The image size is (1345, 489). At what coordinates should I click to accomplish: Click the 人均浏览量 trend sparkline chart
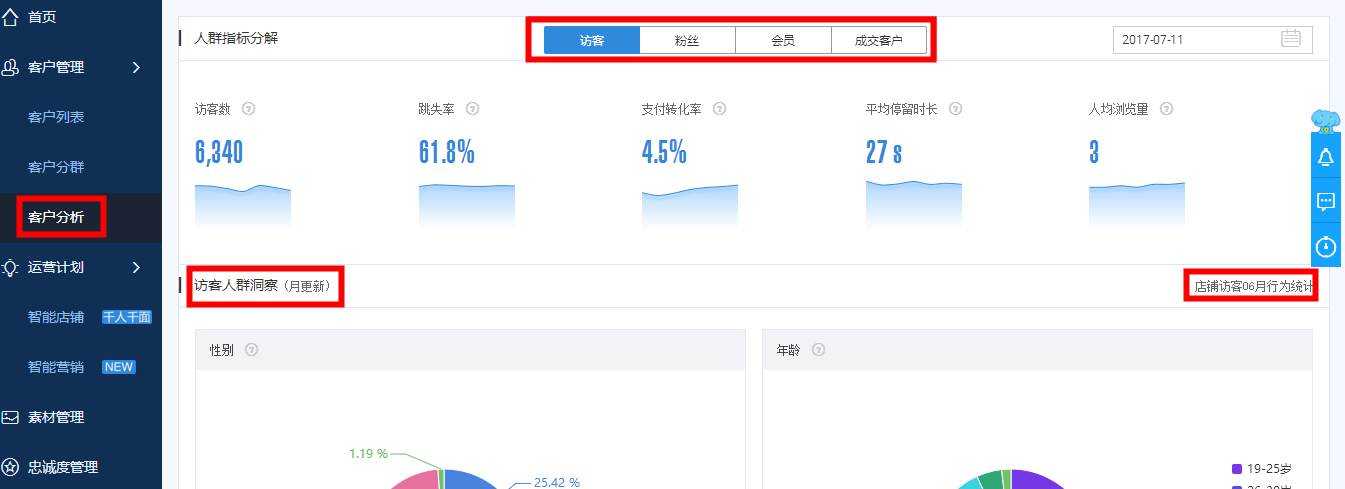coord(1137,206)
